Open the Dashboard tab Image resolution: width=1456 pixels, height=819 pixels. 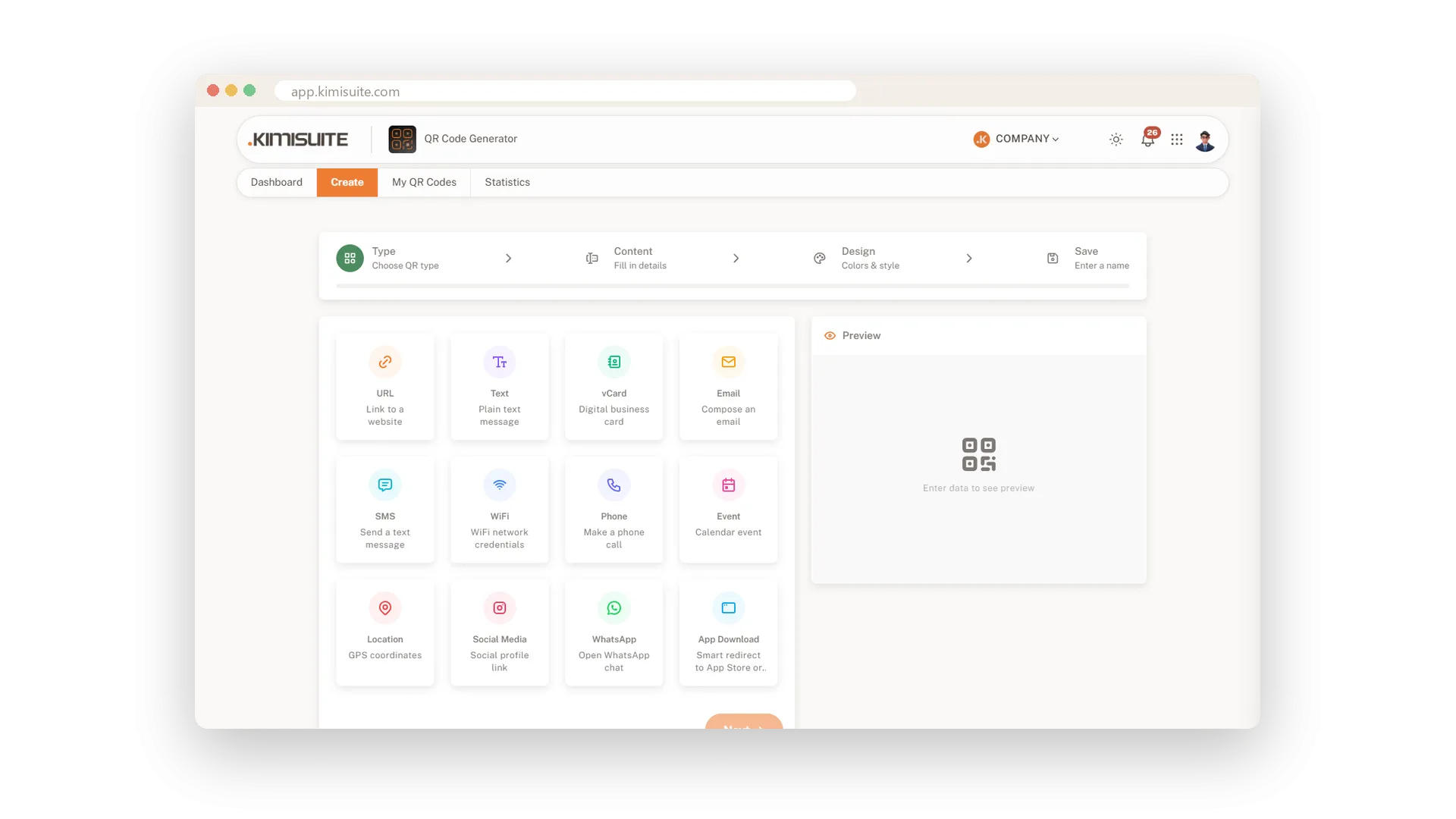[x=277, y=182]
